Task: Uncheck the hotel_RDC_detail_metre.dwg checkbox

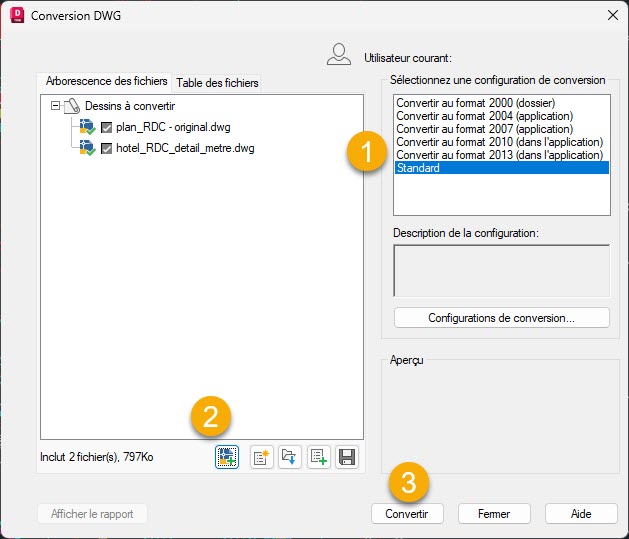Action: (x=107, y=148)
